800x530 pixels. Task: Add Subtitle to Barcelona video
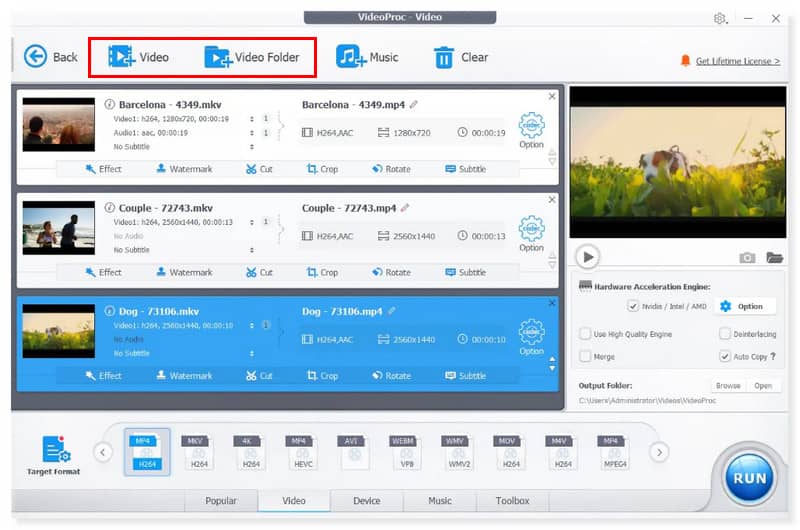[x=465, y=169]
